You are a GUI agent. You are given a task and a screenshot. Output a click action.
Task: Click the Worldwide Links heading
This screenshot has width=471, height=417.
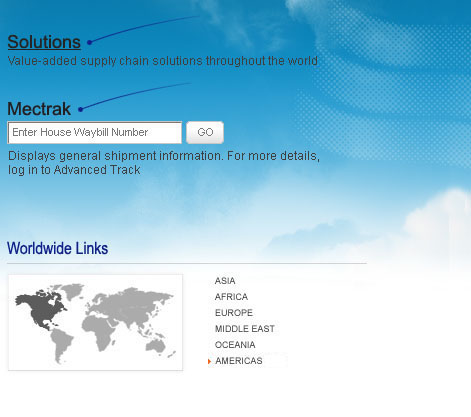[58, 248]
